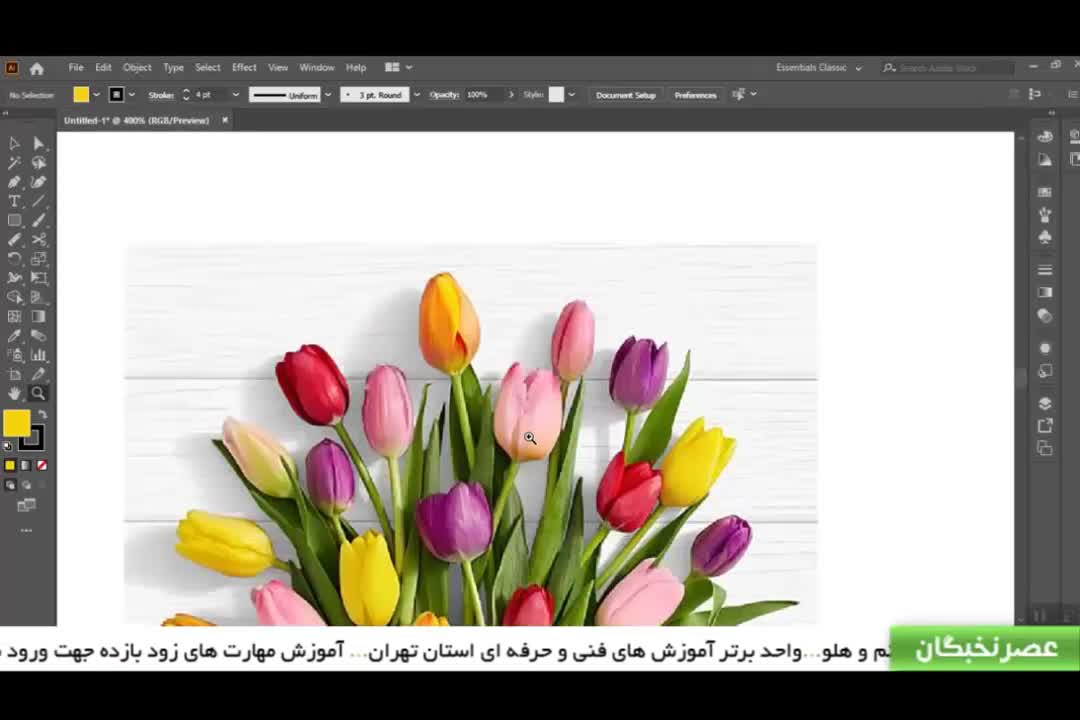Open the Window menu
This screenshot has width=1080, height=720.
316,68
